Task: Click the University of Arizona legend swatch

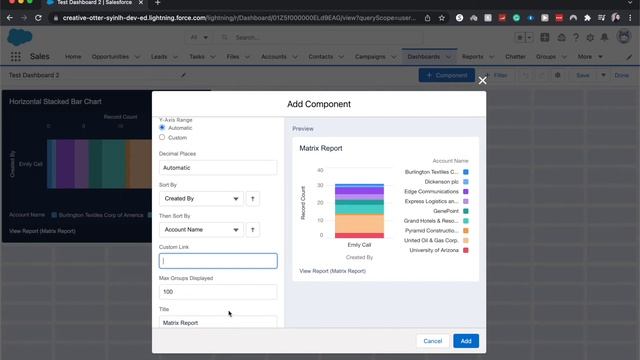Action: [466, 250]
